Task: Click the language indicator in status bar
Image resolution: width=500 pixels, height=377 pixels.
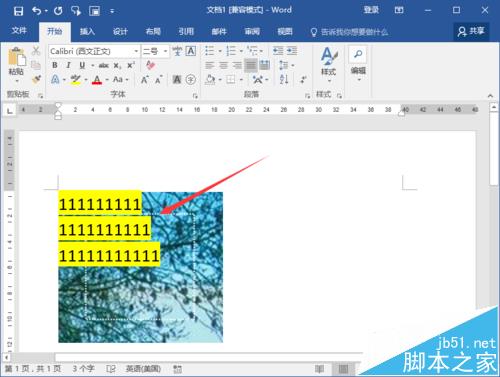Action: pos(143,369)
